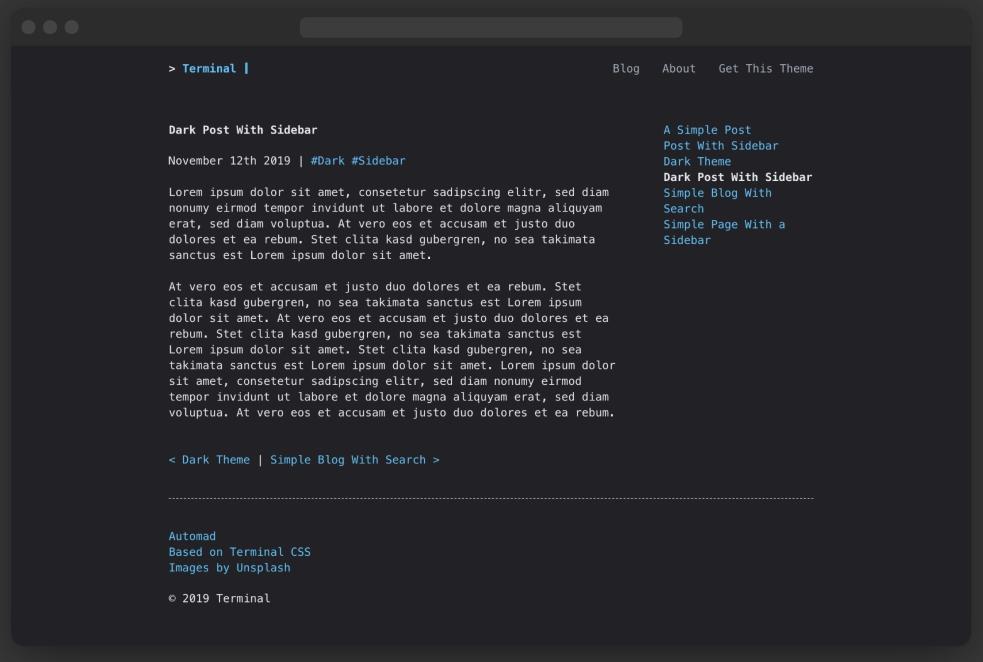Click the November 12th 2019 date text
This screenshot has height=662, width=983.
point(230,160)
